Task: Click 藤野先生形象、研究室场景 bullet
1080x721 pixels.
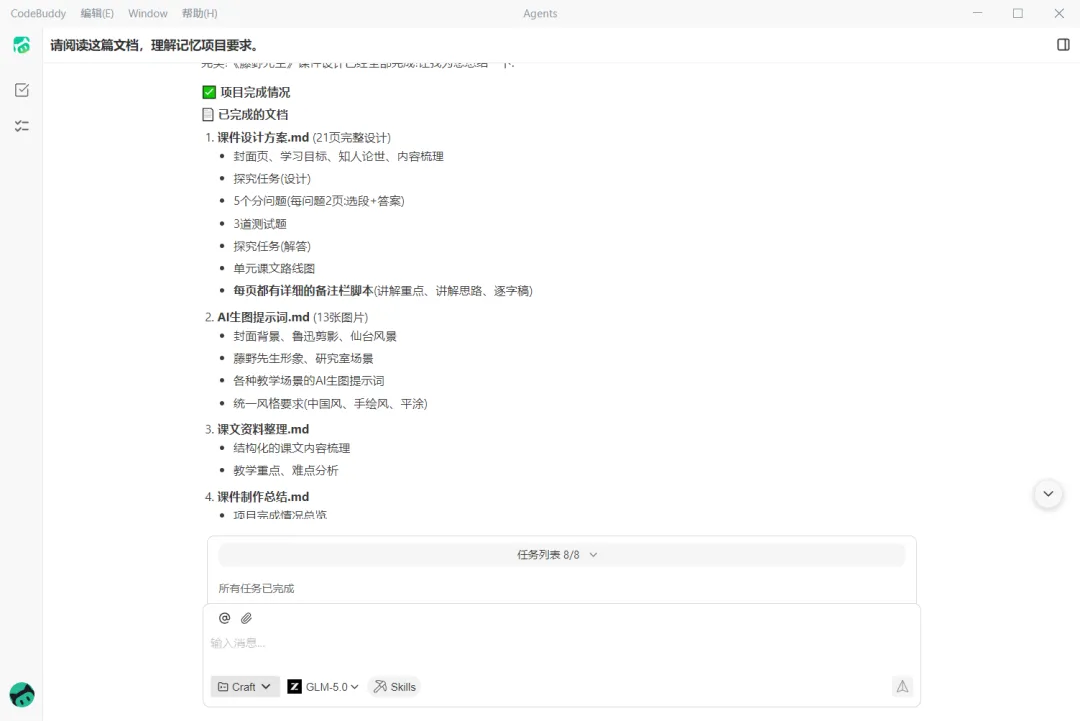Action: point(303,358)
